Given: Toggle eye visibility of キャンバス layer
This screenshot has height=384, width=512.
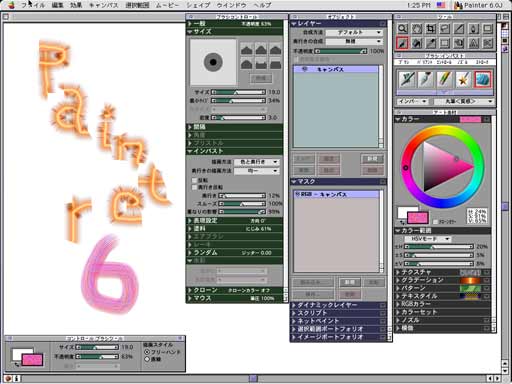Looking at the screenshot, I should [x=304, y=69].
